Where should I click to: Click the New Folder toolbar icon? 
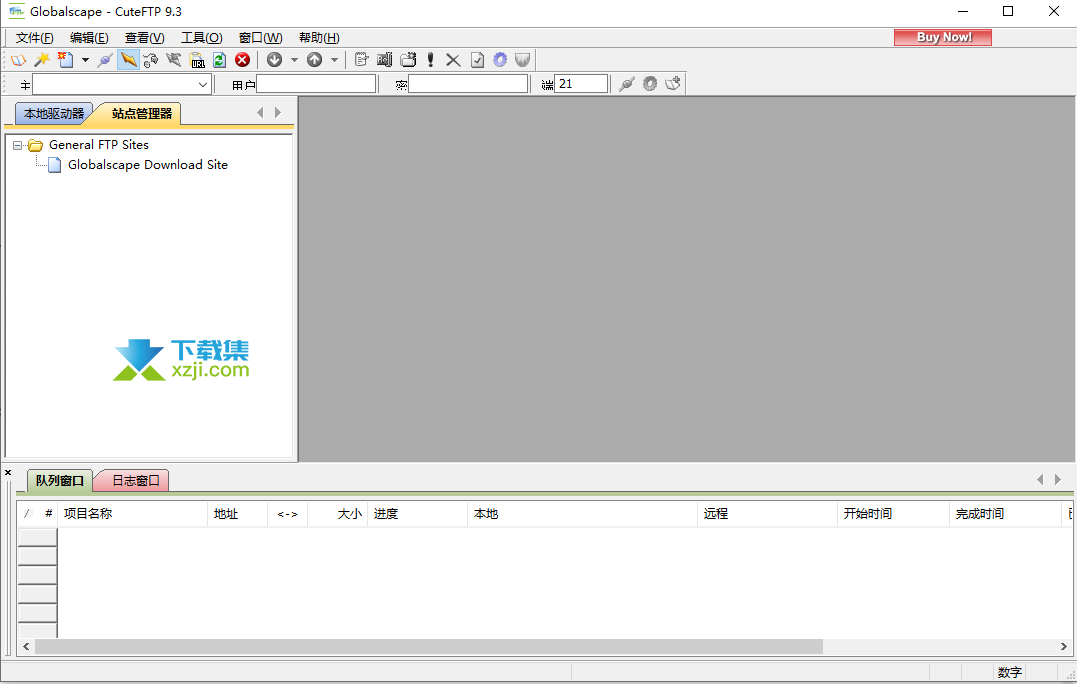(408, 60)
